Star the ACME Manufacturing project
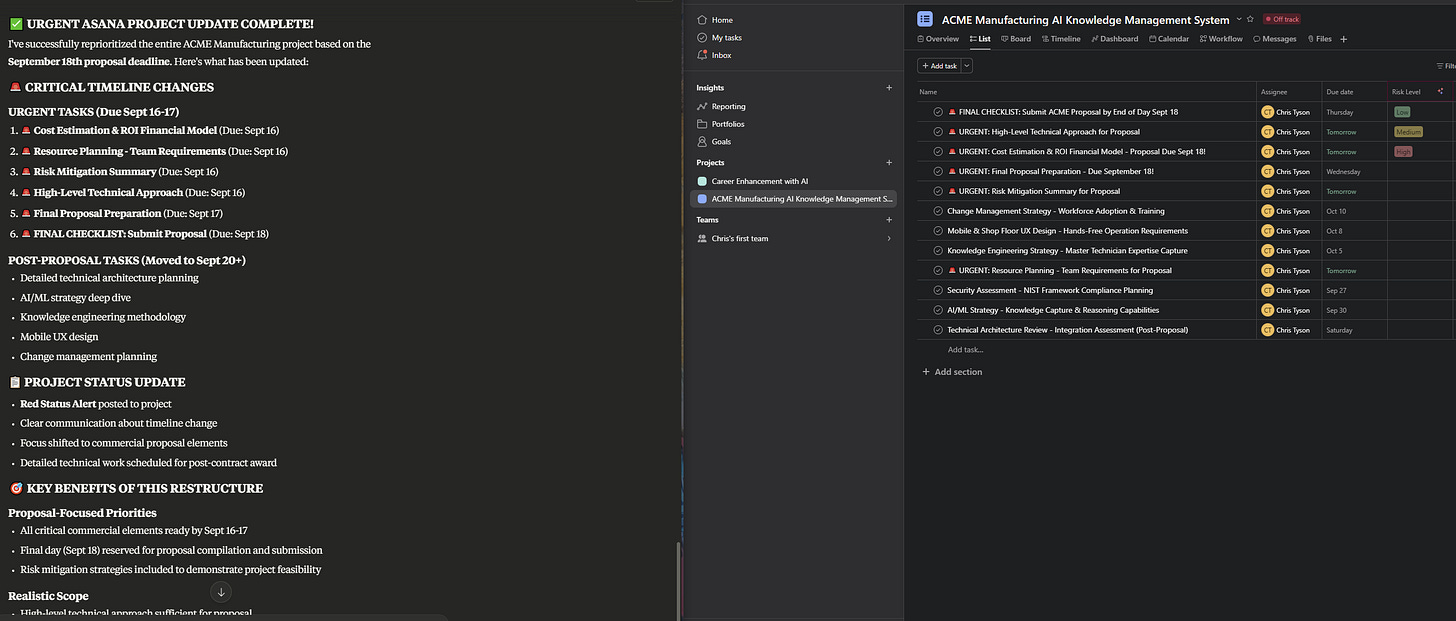Screen dimensions: 1456x621 pyautogui.click(x=1250, y=19)
